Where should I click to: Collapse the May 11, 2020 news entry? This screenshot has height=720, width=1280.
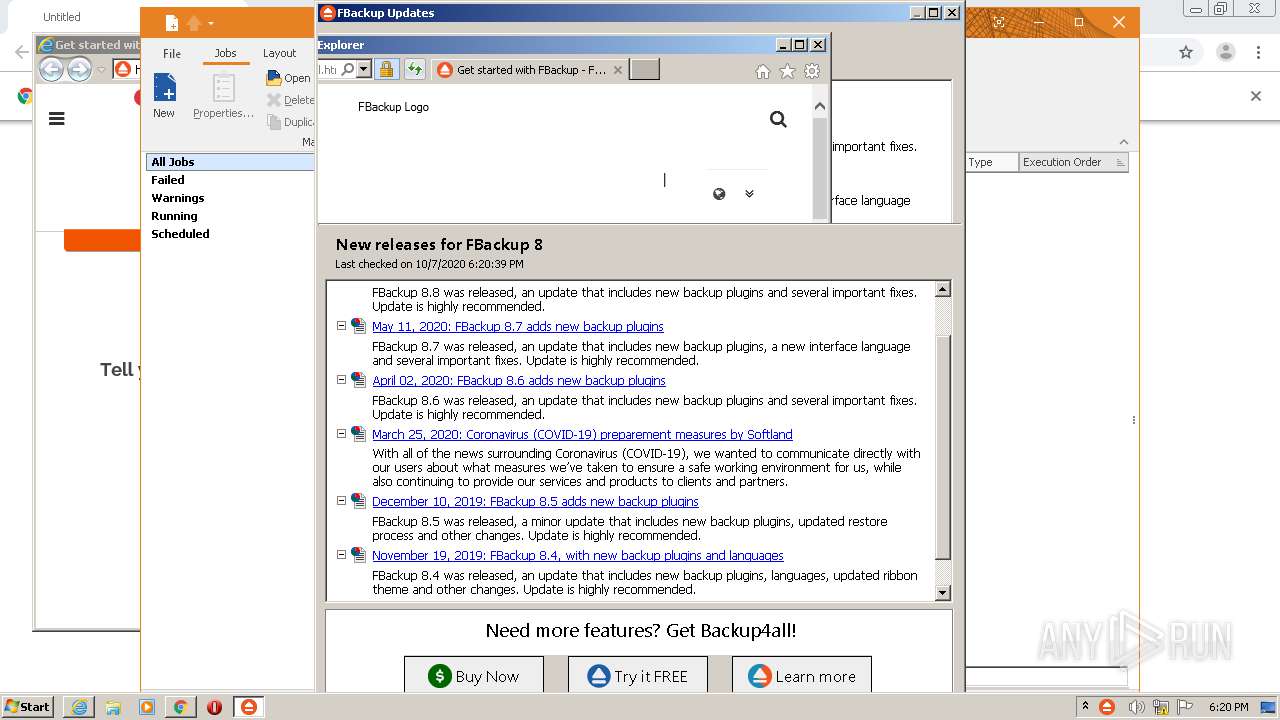click(x=341, y=326)
